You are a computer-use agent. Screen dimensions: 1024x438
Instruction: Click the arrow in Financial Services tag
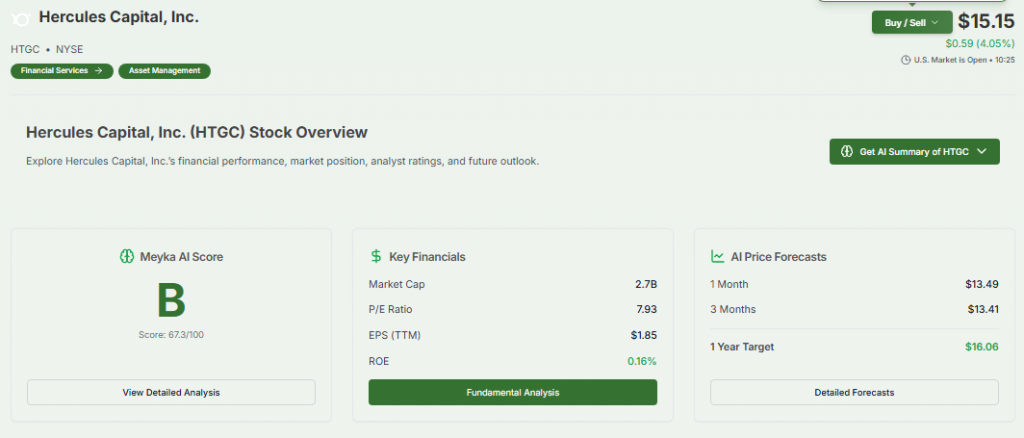tap(99, 70)
